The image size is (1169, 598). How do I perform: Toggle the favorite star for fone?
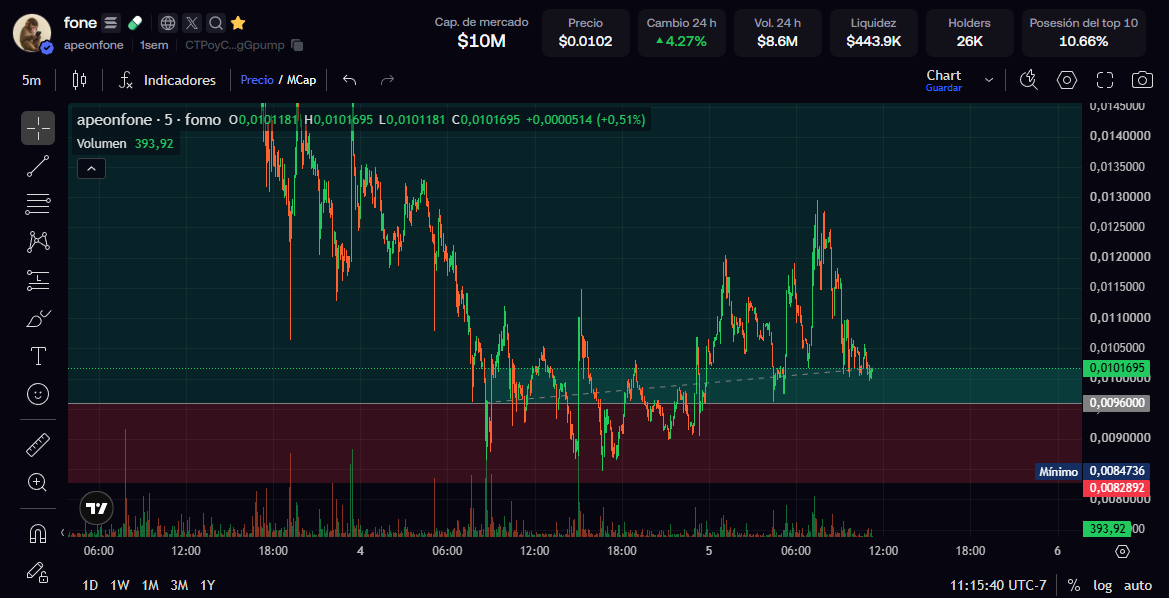point(238,23)
